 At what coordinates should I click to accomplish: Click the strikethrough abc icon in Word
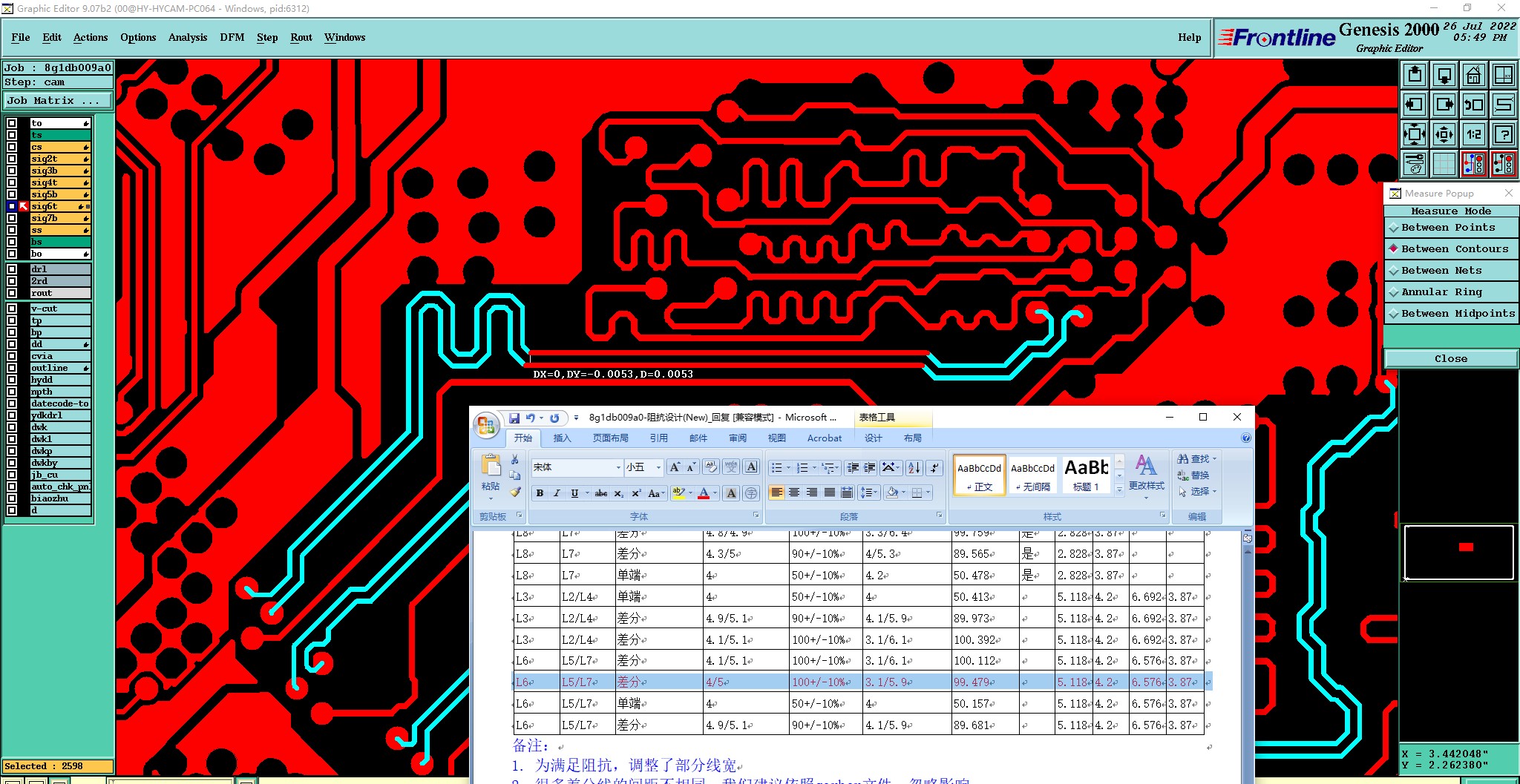pyautogui.click(x=601, y=493)
